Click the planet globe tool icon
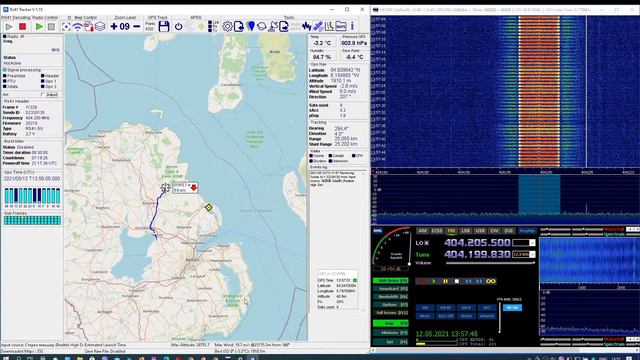Viewport: 640px width, 360px height. tap(262, 27)
